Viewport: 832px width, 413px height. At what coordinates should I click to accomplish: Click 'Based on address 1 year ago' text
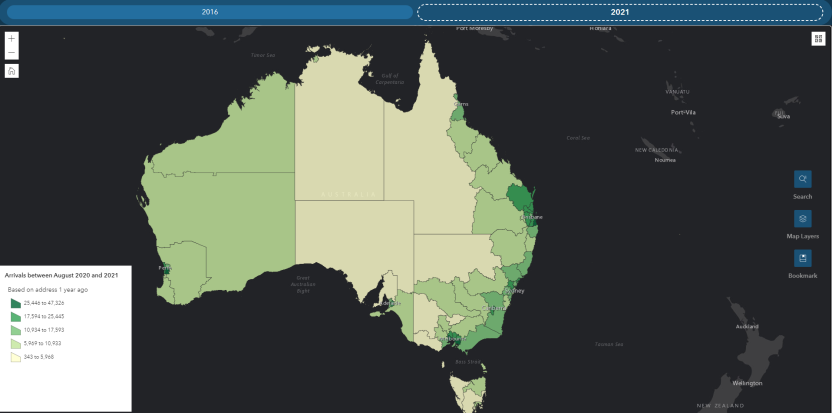(x=48, y=290)
